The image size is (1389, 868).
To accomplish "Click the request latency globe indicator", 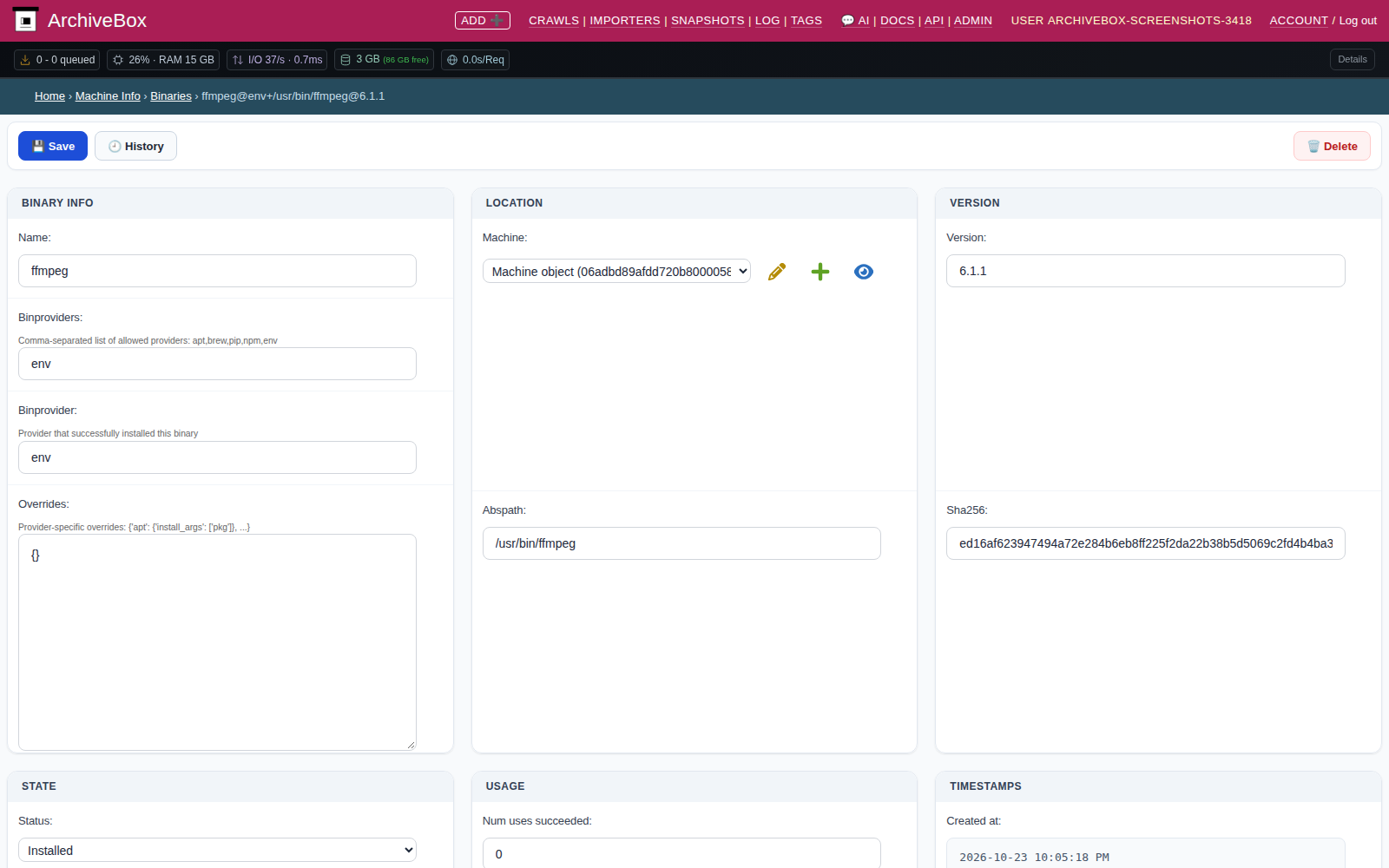I will [475, 60].
